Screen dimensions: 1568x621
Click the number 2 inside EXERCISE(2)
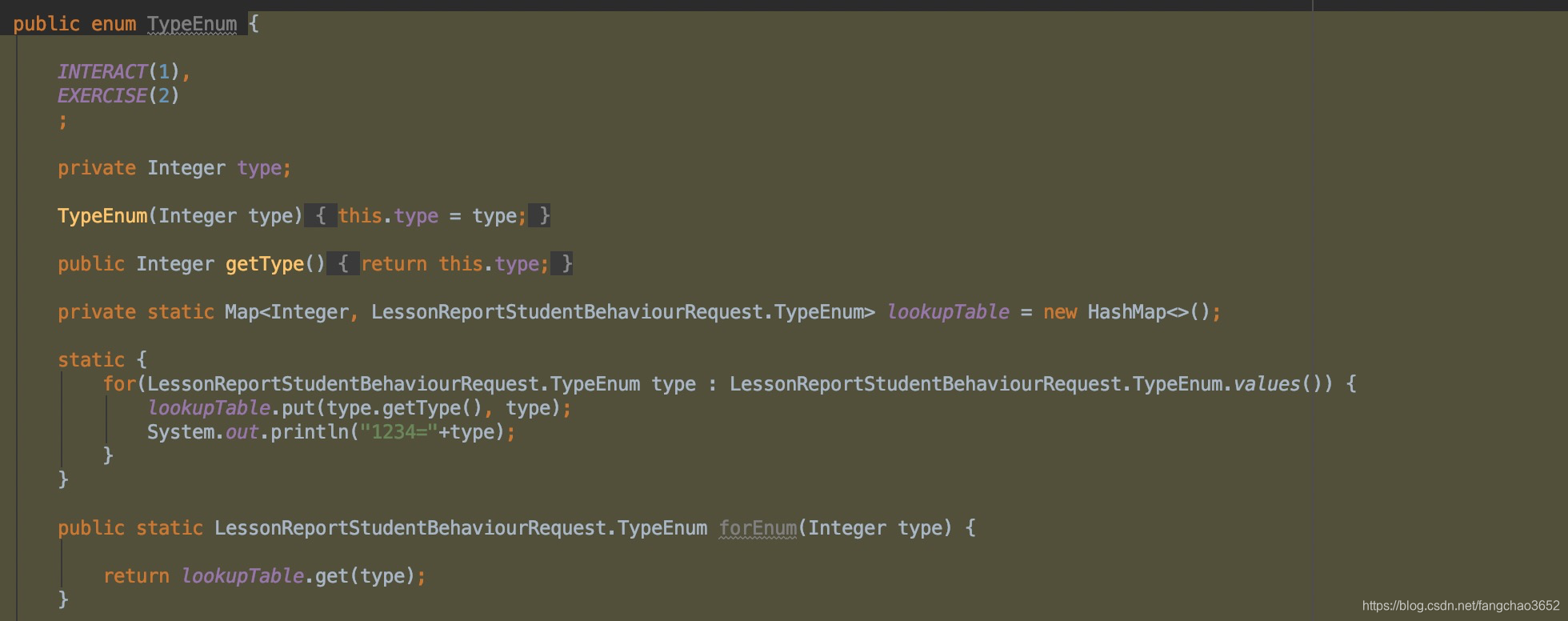pyautogui.click(x=164, y=96)
